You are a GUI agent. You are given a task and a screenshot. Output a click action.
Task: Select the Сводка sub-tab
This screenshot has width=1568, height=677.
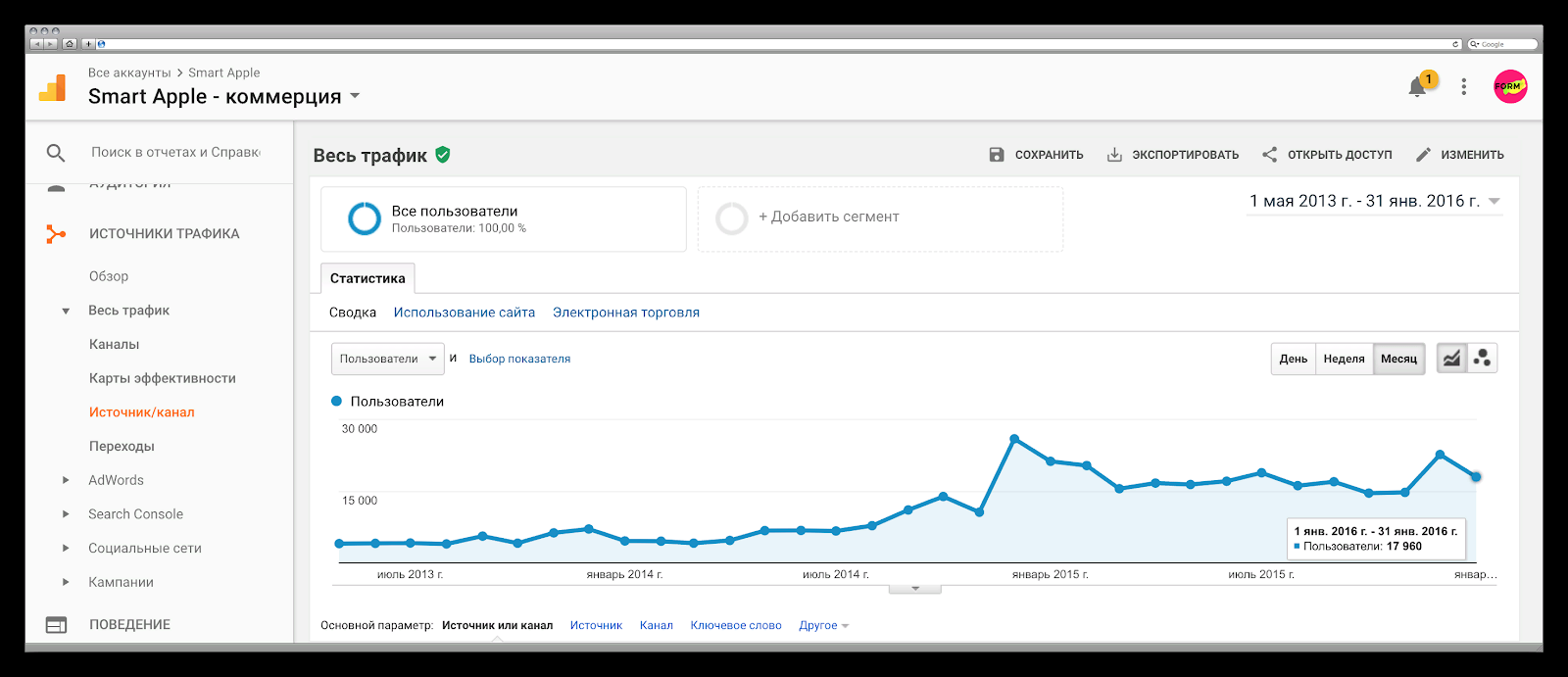tap(353, 313)
